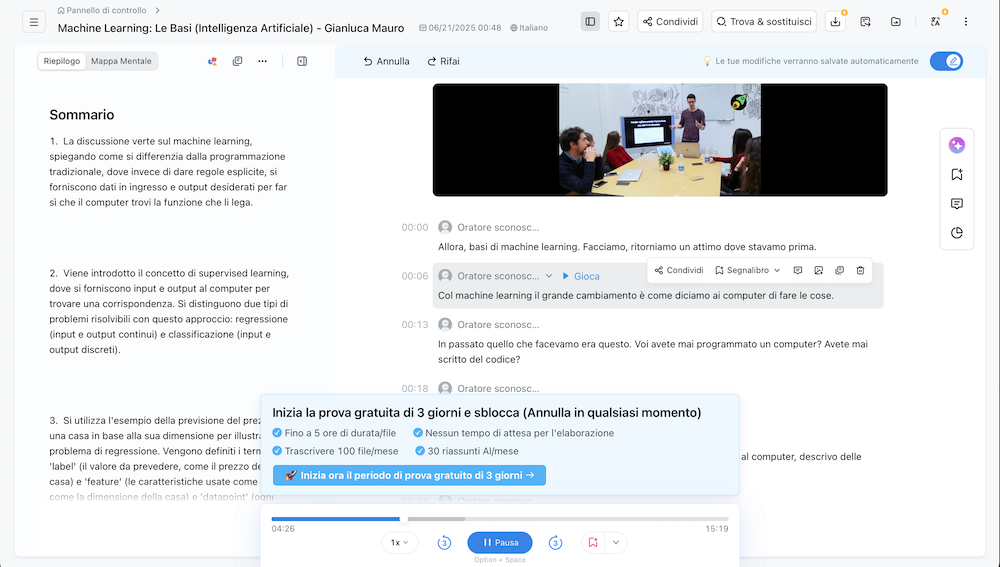Start the 3-day free trial
The height and width of the screenshot is (567, 1000).
(x=409, y=475)
